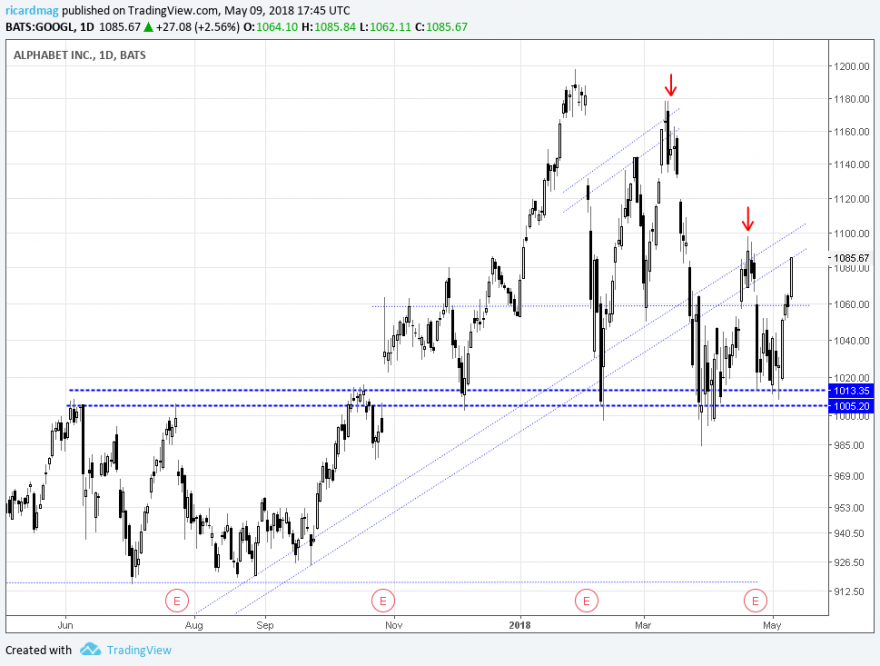This screenshot has width=880, height=666.
Task: Select the BATS:GOOGL ticker symbol
Action: (x=39, y=27)
